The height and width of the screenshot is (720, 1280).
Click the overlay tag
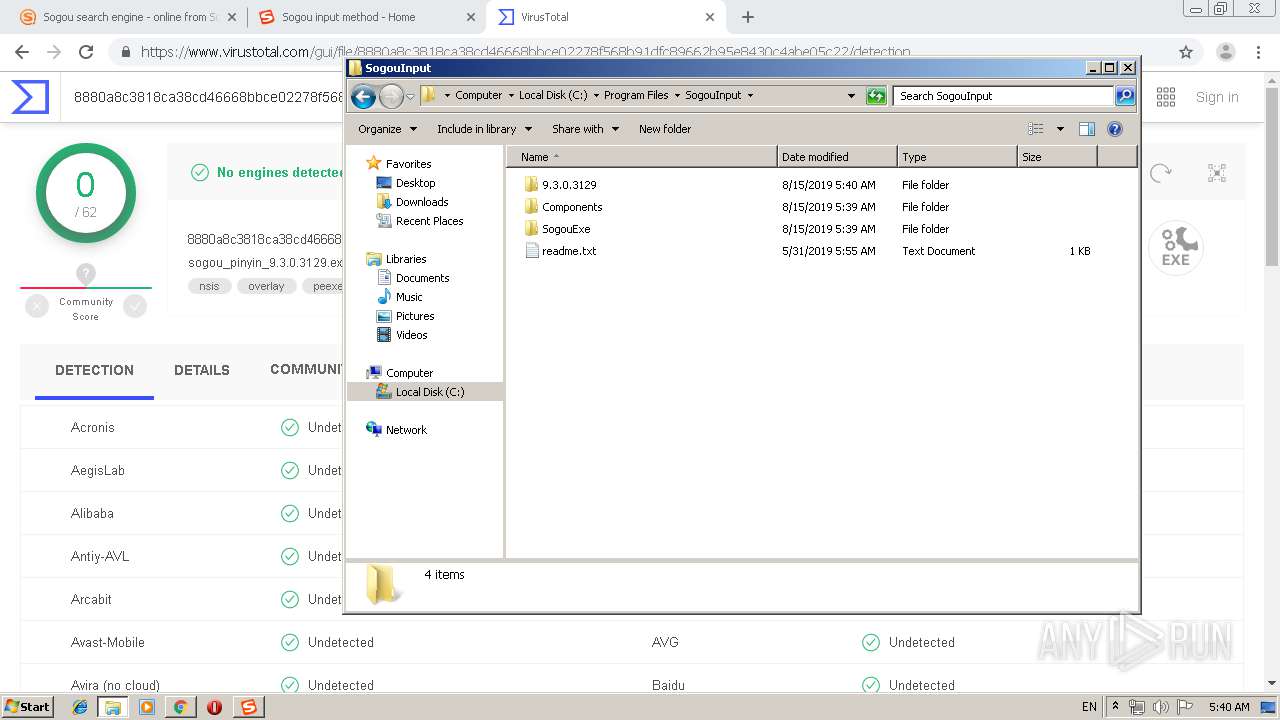pos(266,286)
